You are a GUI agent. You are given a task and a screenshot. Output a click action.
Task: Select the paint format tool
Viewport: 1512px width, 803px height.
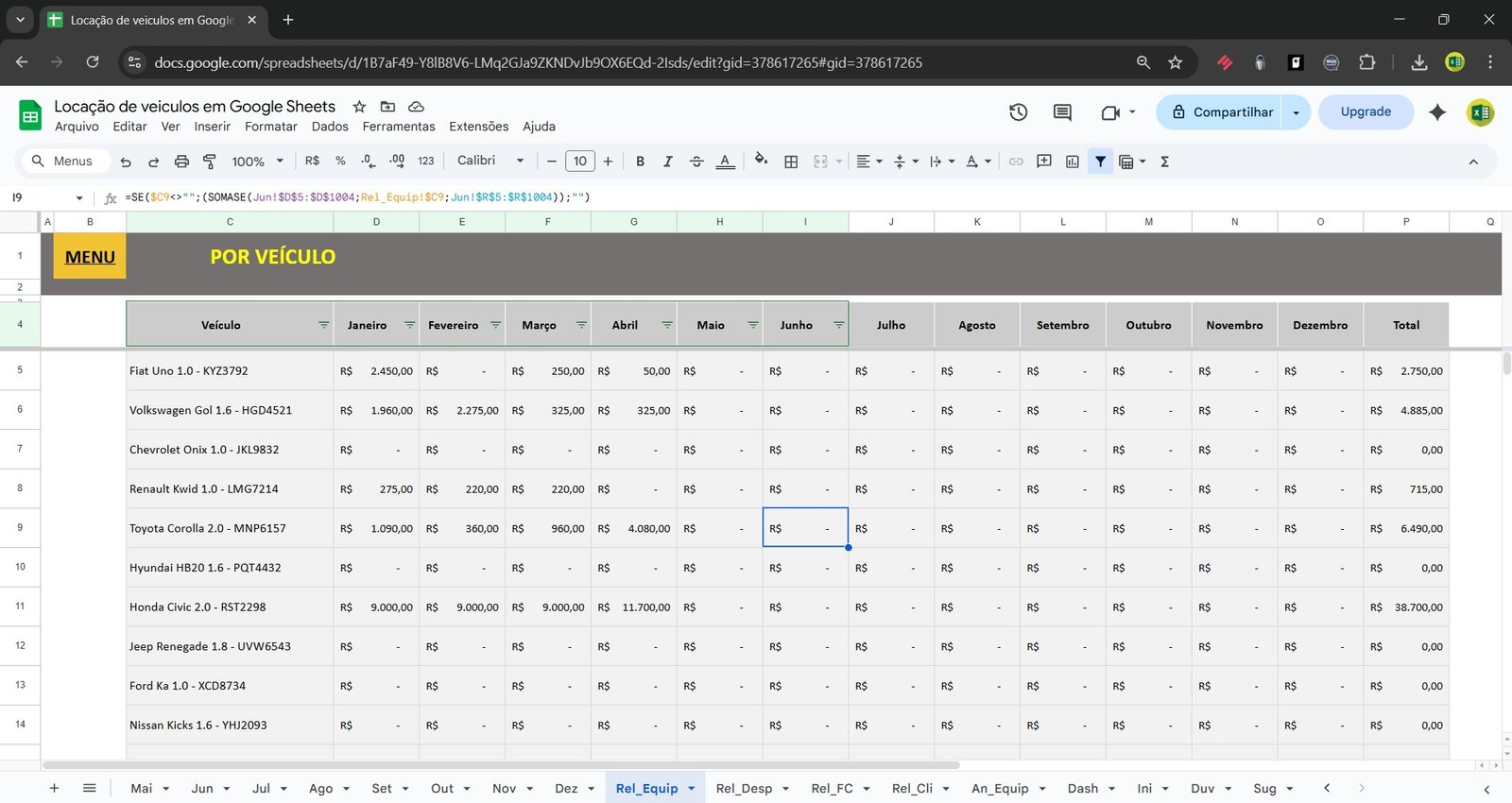(210, 162)
